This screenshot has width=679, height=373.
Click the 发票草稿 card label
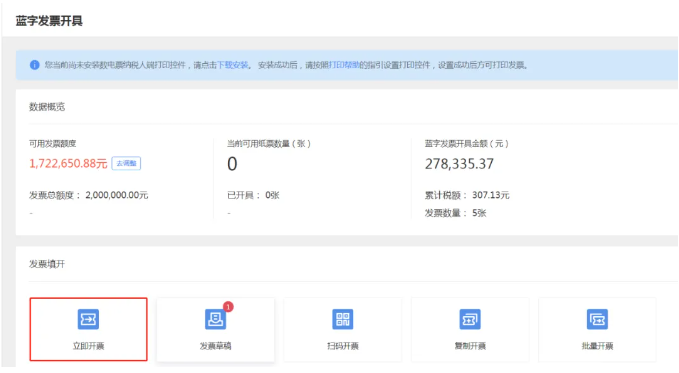(x=215, y=346)
